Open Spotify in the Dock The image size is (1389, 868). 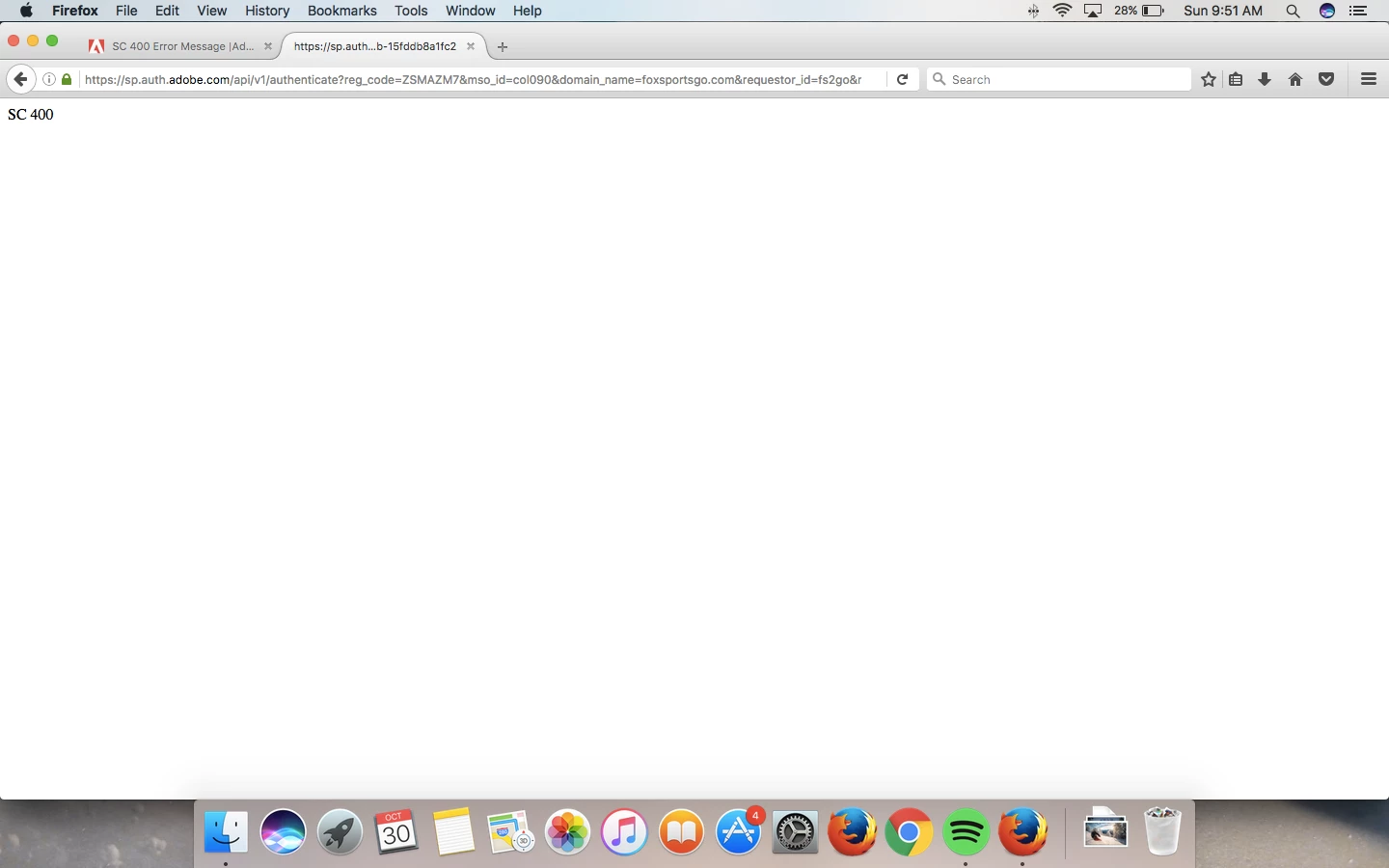click(x=966, y=831)
